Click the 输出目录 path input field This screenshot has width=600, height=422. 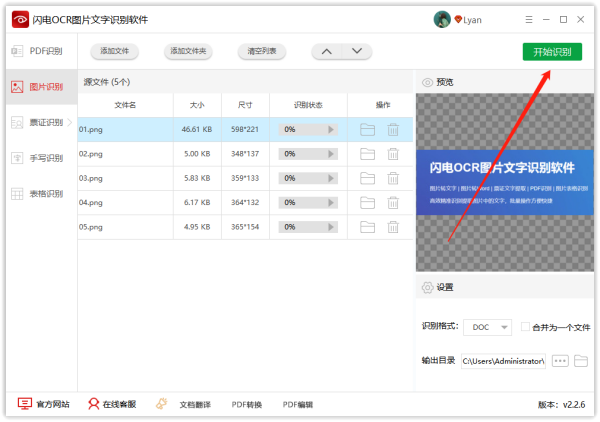[503, 360]
